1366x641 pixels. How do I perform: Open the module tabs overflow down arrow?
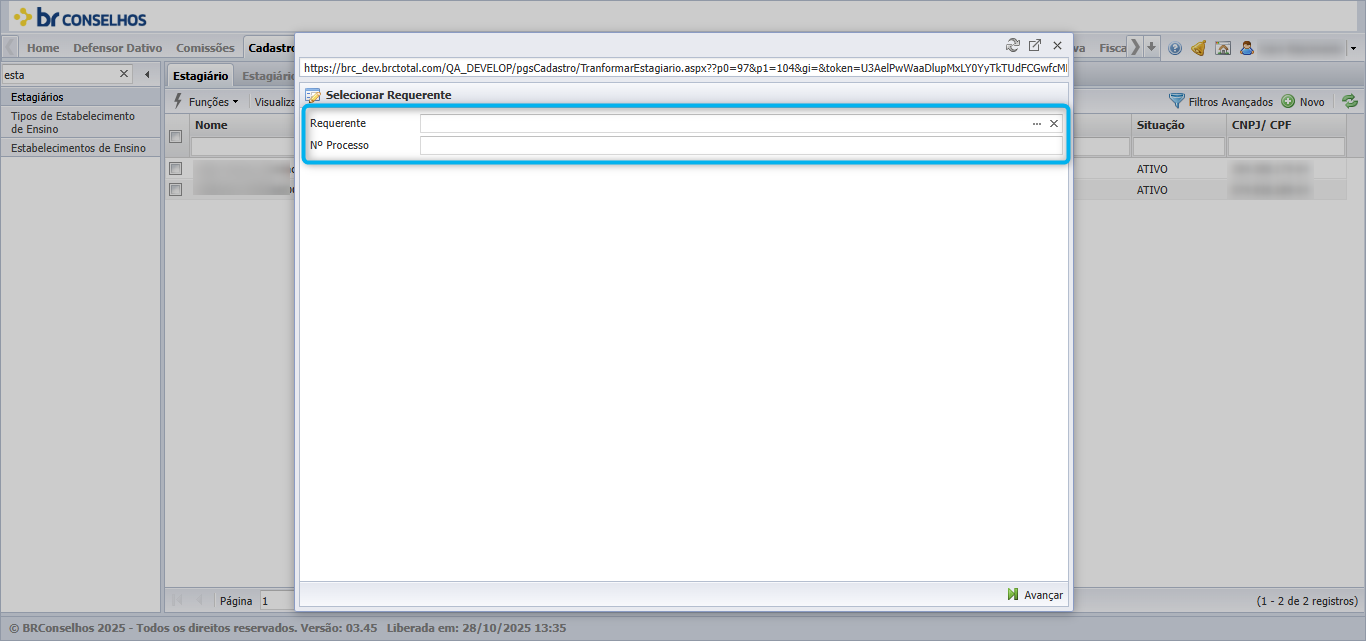tap(1152, 47)
